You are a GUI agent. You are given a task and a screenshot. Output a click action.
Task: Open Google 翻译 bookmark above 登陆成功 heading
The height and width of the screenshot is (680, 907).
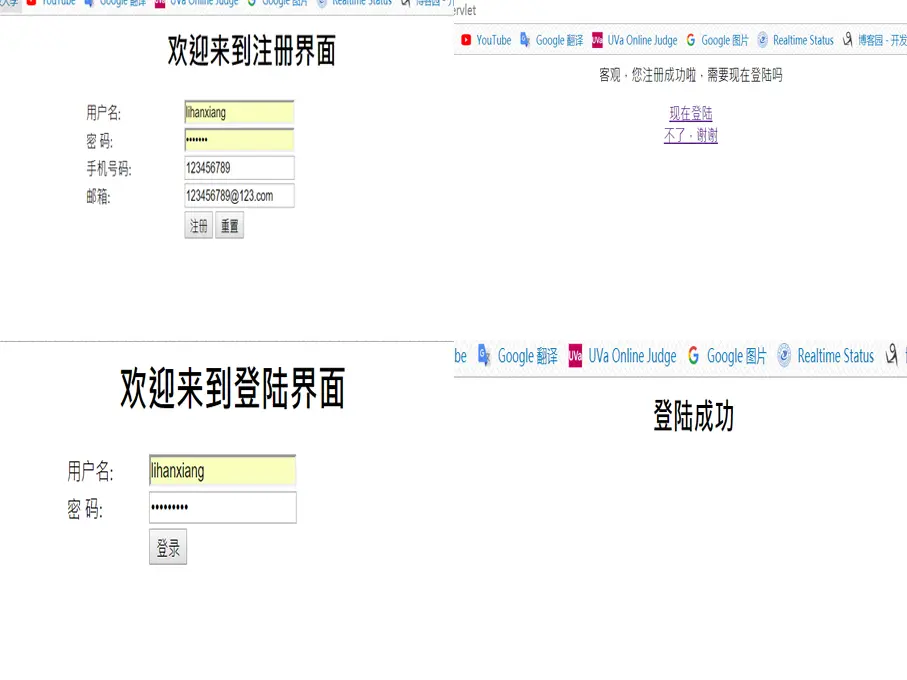(x=518, y=356)
